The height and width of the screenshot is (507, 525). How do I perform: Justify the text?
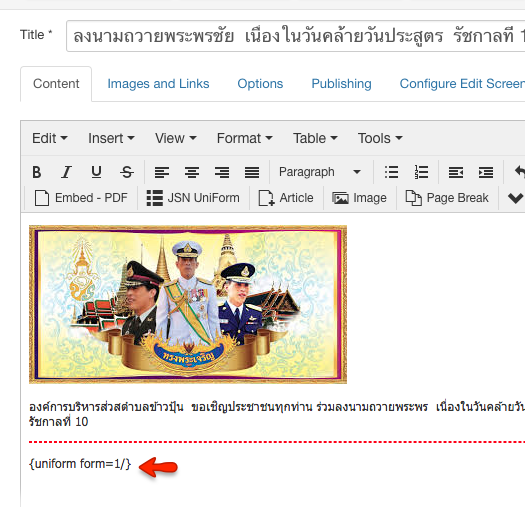[252, 172]
